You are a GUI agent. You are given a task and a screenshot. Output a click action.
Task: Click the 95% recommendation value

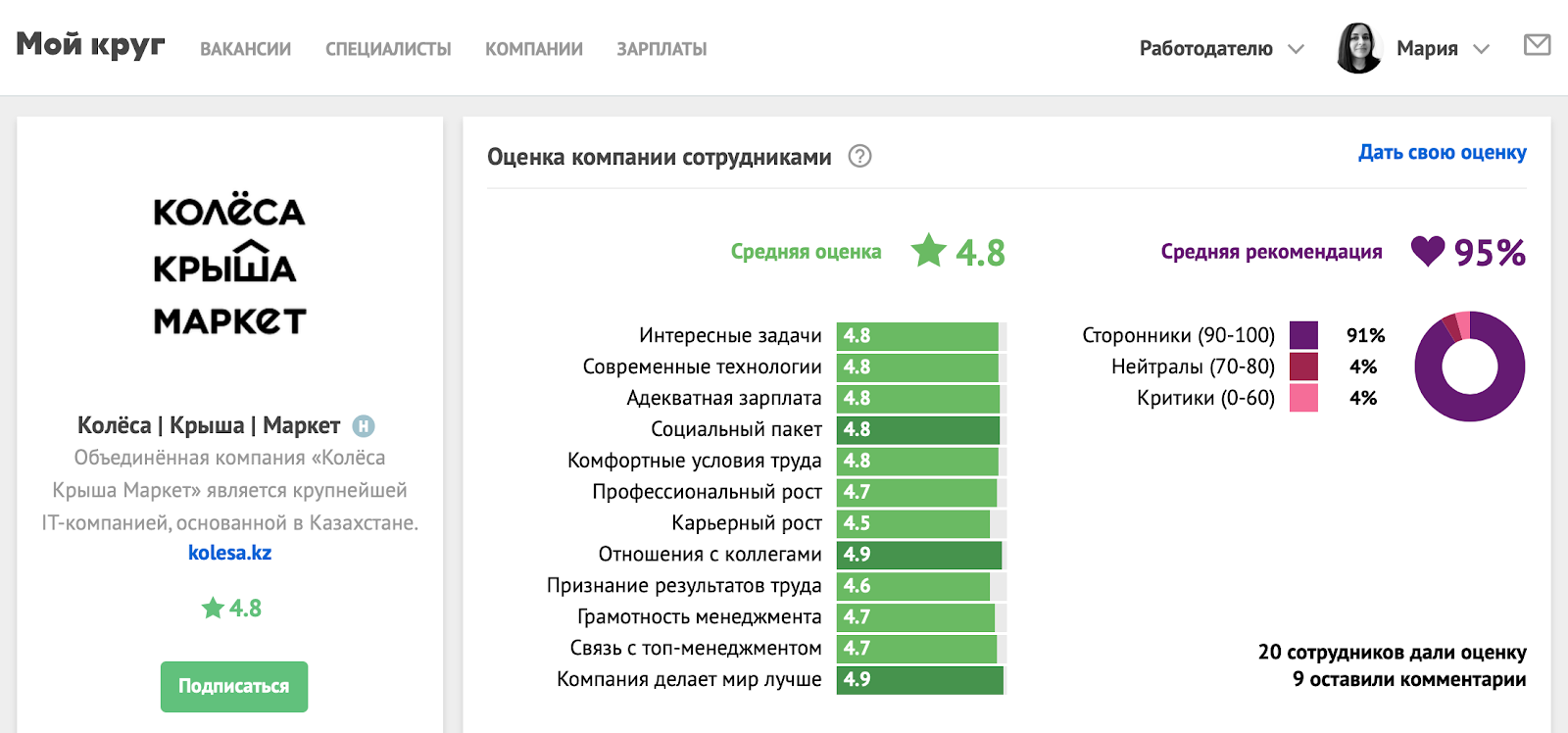coord(1490,253)
